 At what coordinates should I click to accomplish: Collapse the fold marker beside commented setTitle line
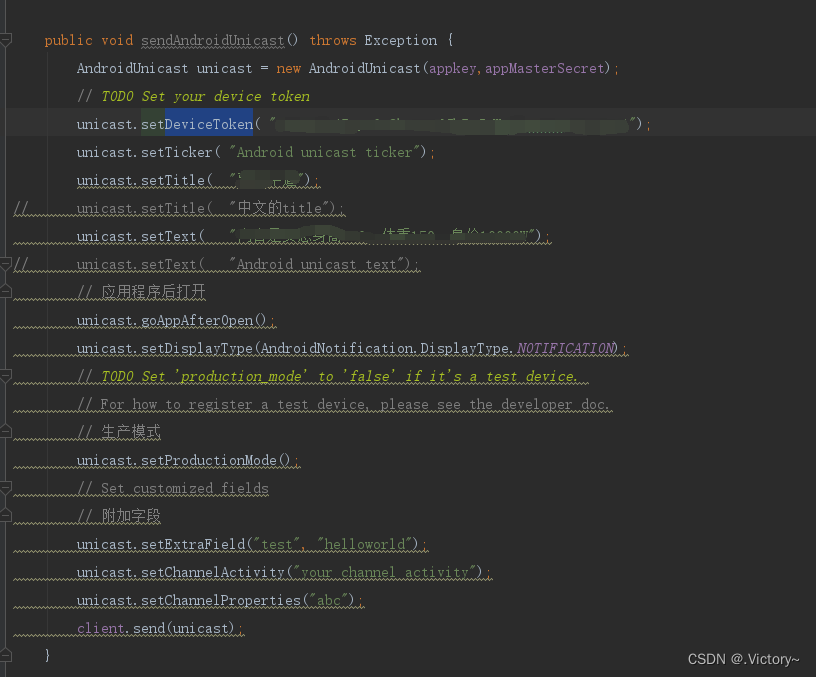tap(6, 208)
